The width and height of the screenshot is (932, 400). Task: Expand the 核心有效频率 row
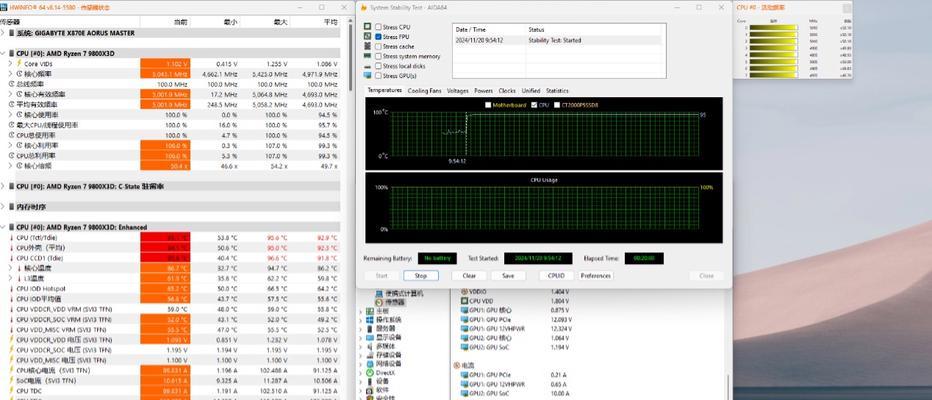coord(10,95)
